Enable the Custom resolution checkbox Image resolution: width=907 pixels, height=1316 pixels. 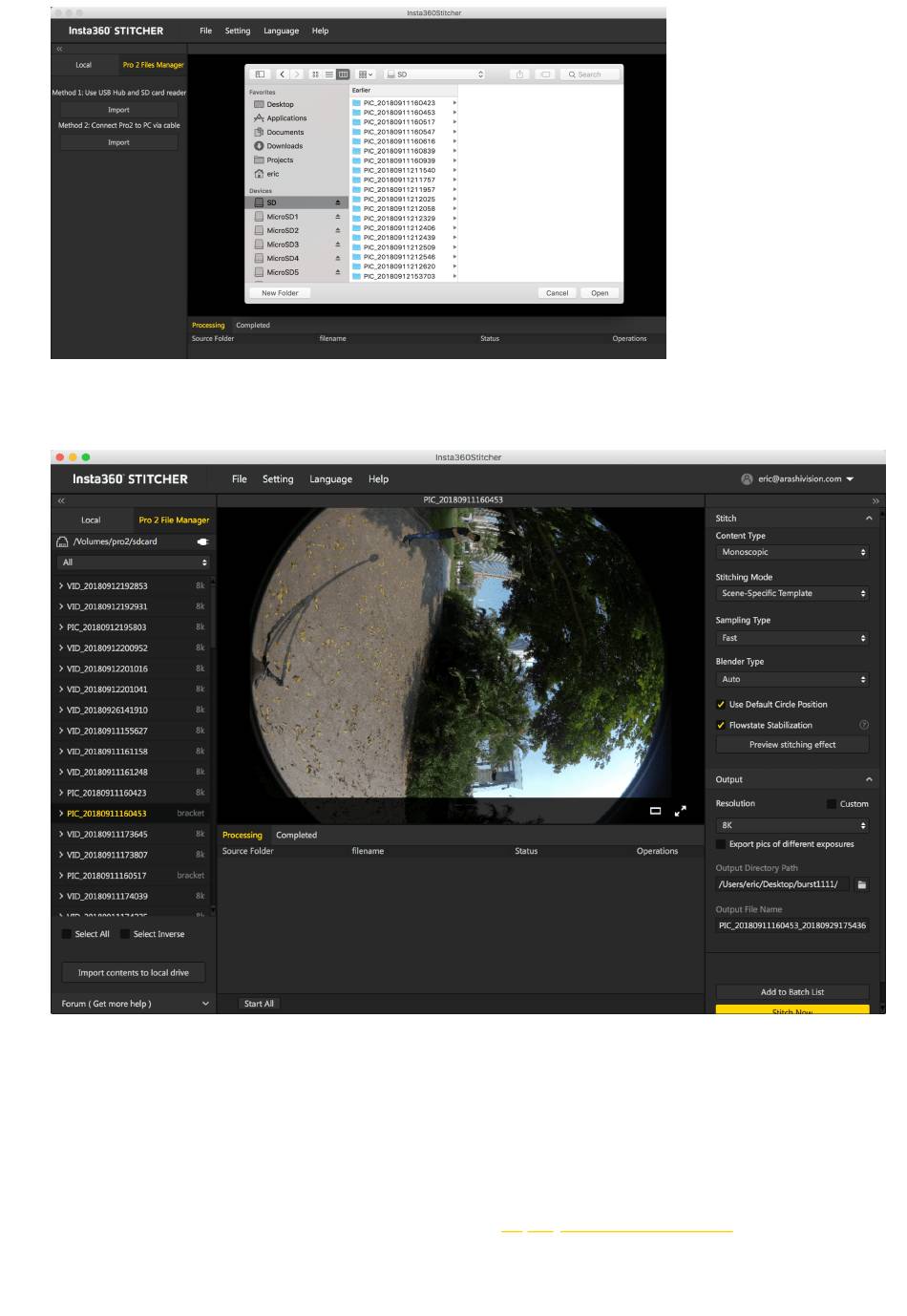point(832,804)
